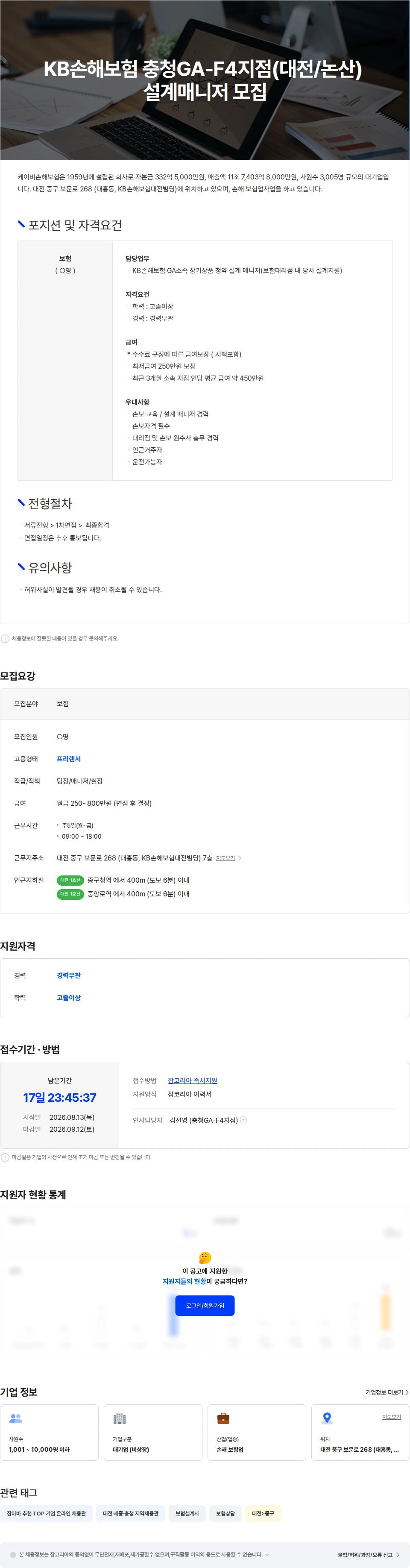Click the 월급 250~800만원 (면접 후 결정) text
The height and width of the screenshot is (1568, 410).
pos(104,803)
